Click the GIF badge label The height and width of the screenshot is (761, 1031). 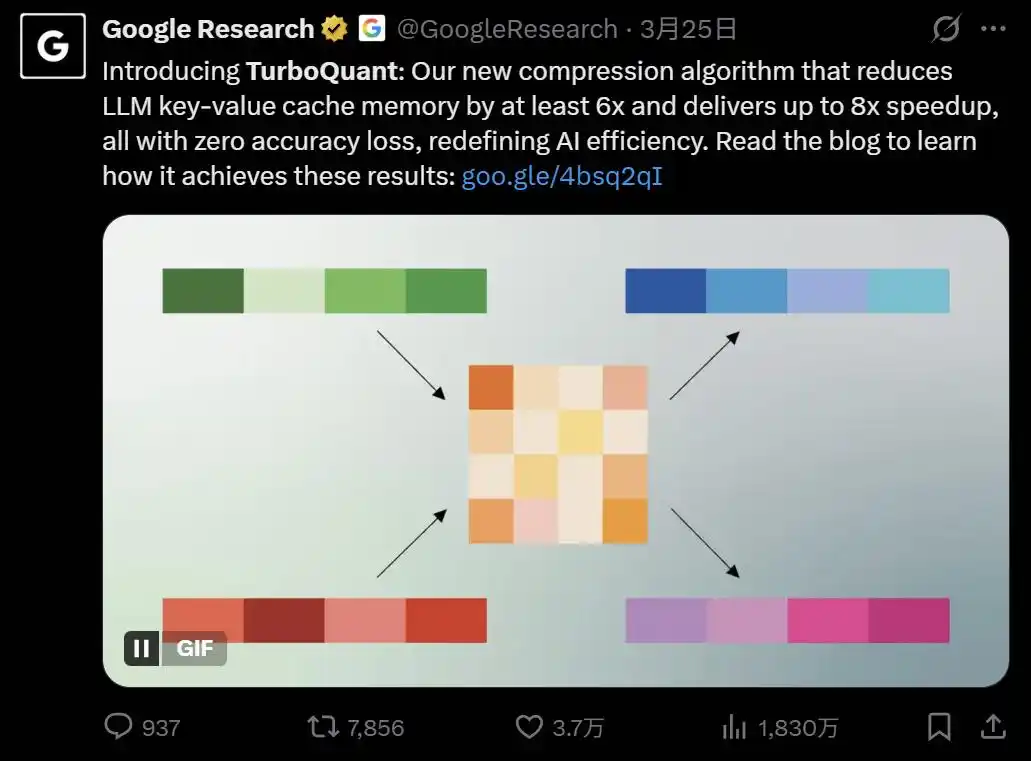coord(194,648)
